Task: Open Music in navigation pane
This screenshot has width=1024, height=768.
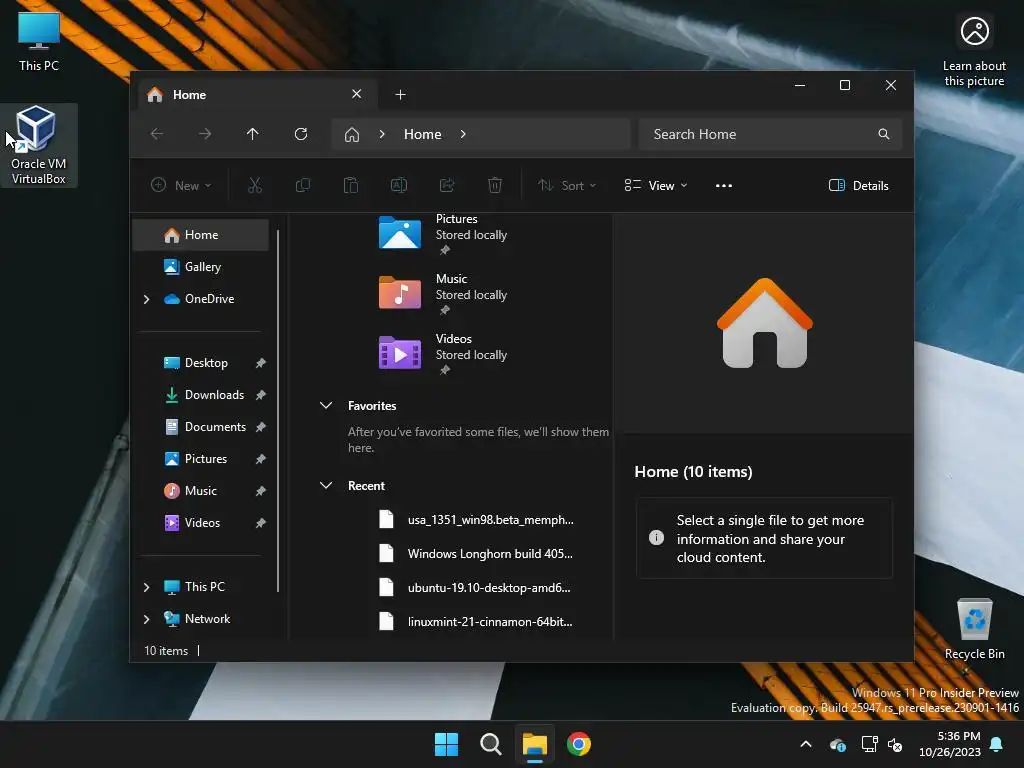Action: click(201, 490)
